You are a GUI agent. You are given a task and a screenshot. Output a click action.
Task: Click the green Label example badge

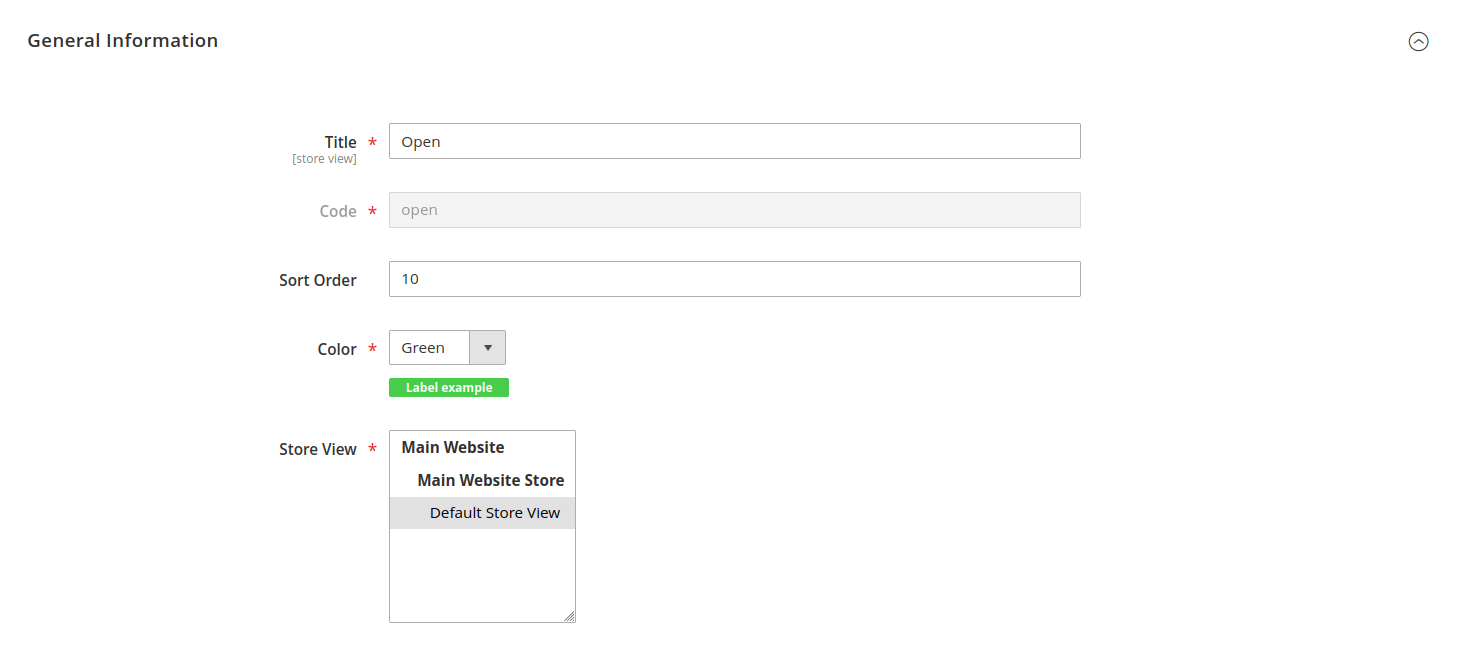tap(448, 388)
